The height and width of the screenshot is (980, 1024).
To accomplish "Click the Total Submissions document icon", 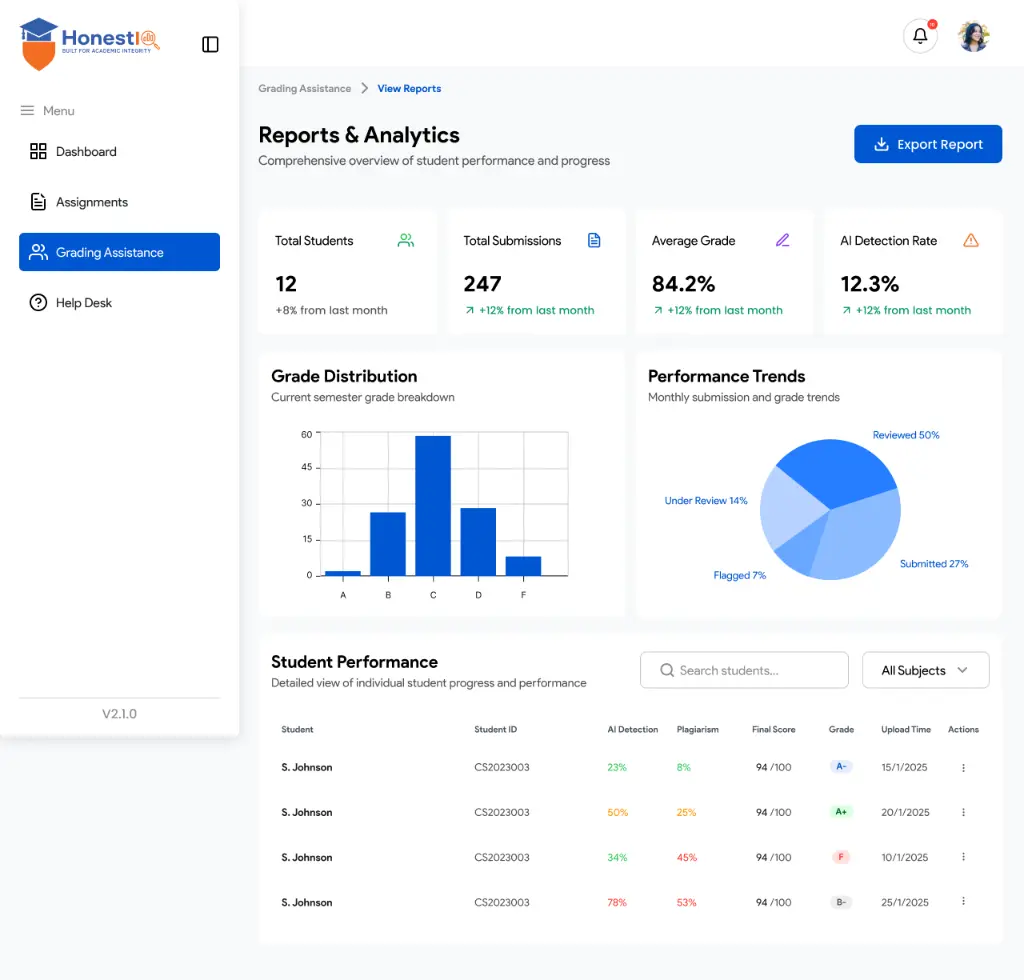I will (594, 240).
